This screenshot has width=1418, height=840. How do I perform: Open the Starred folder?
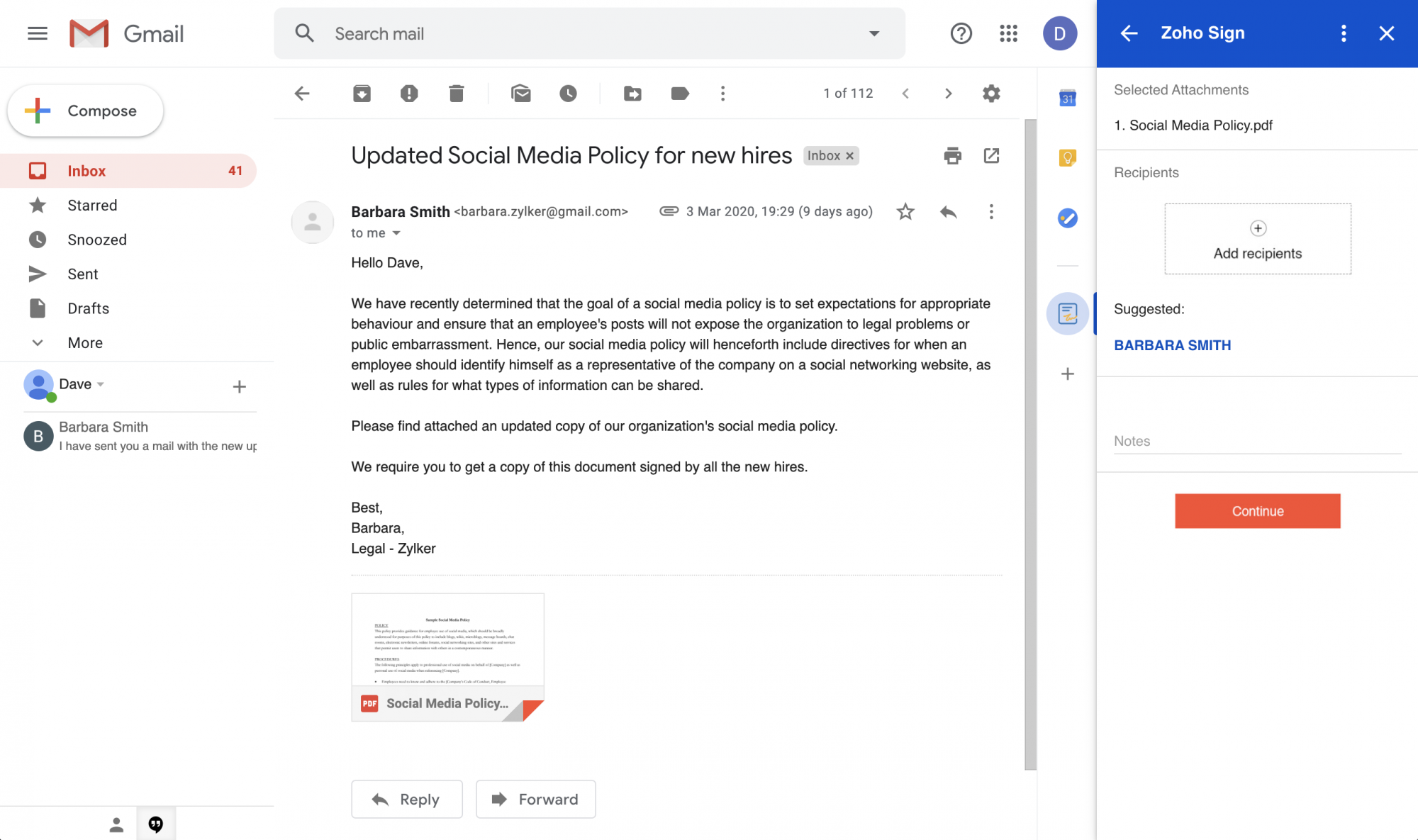coord(92,206)
